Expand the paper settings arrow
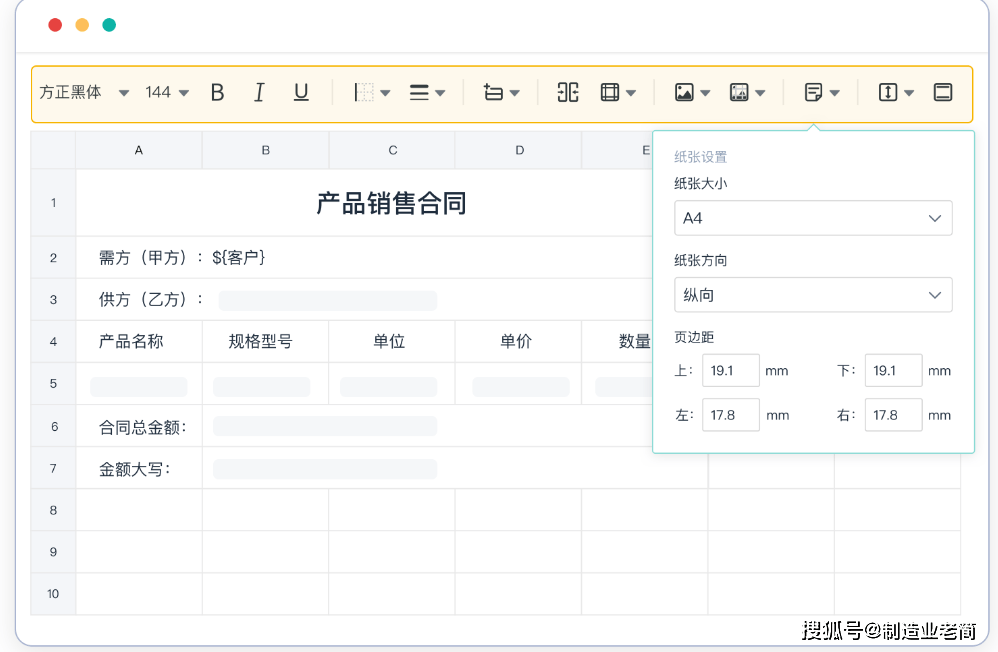Viewport: 998px width, 652px height. pyautogui.click(x=834, y=93)
